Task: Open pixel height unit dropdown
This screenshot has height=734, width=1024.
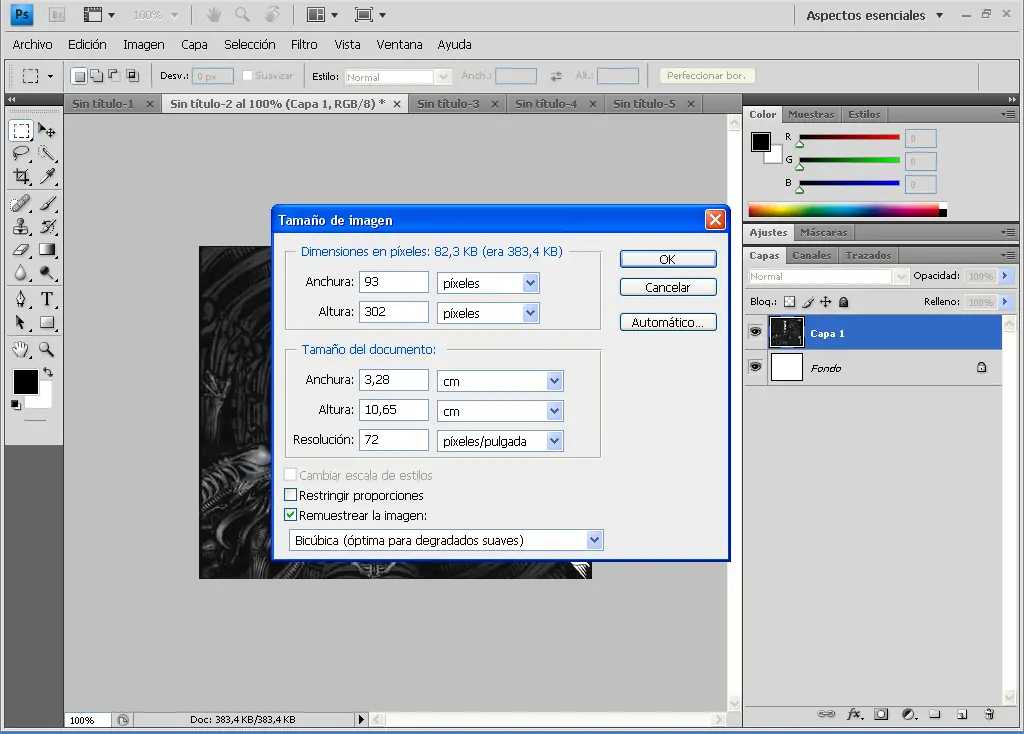Action: tap(530, 313)
